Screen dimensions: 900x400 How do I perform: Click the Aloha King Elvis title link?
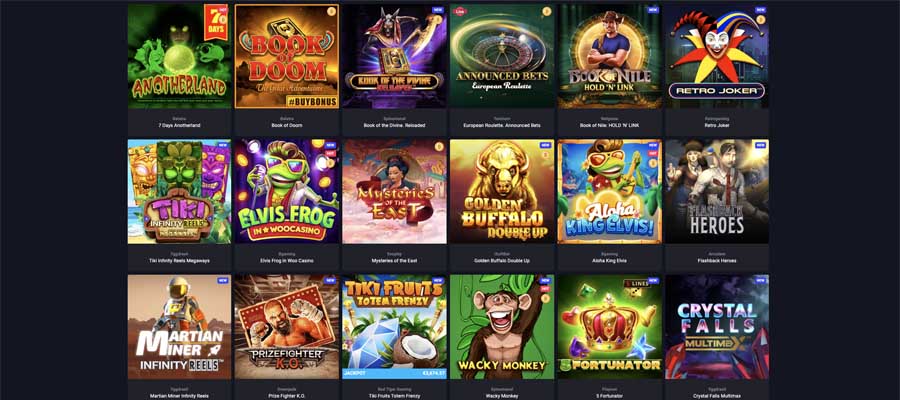tap(609, 261)
